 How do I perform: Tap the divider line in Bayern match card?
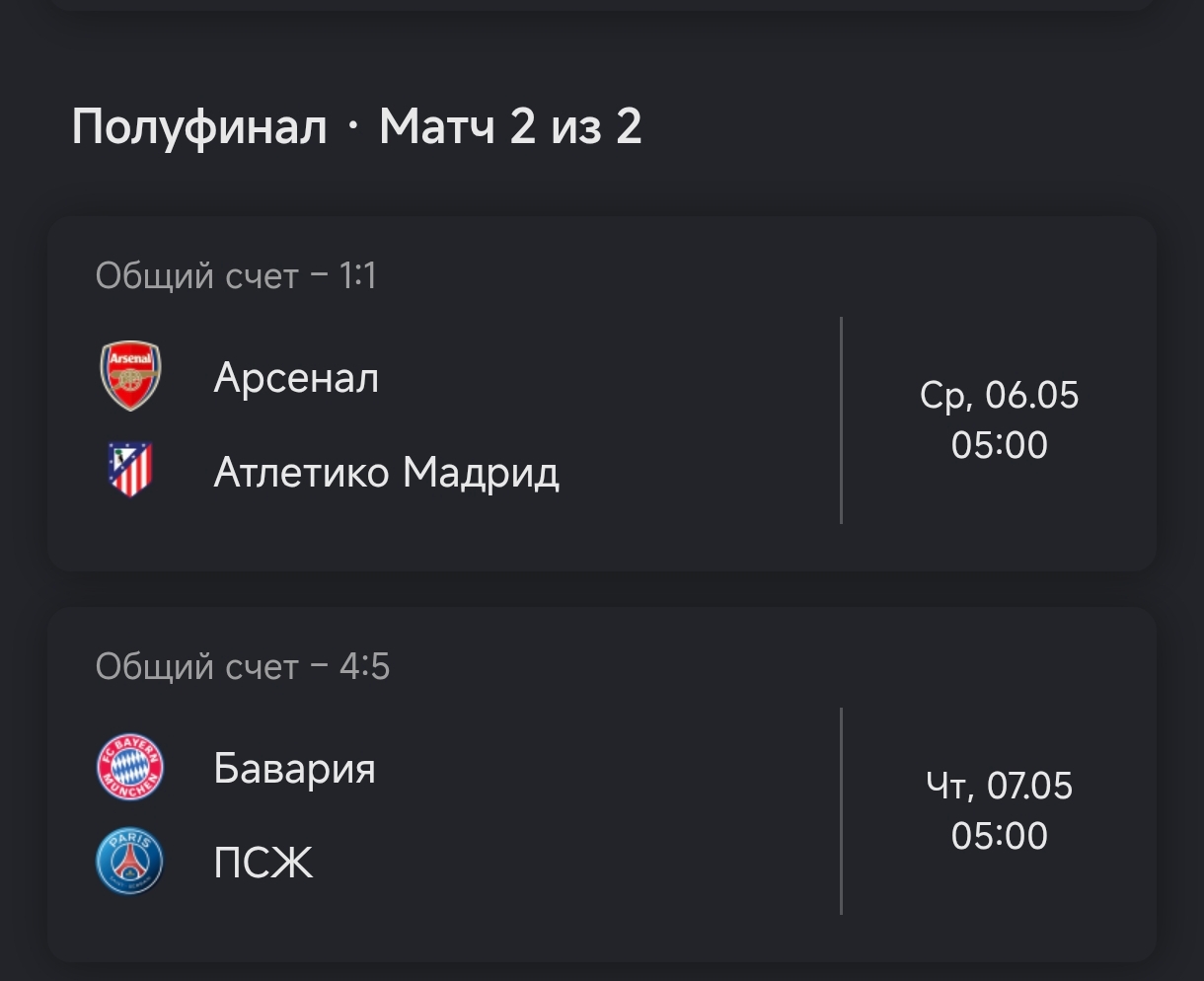841,811
